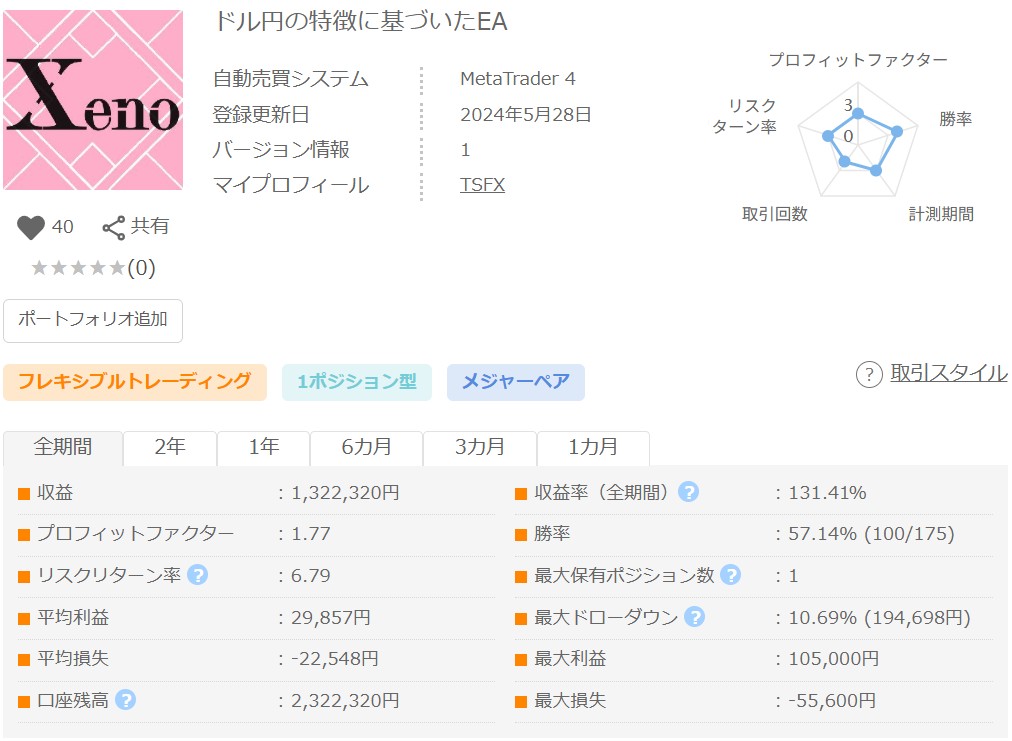Click help icon beside 最大ドローダウン
The width and height of the screenshot is (1012, 741).
coord(694,617)
